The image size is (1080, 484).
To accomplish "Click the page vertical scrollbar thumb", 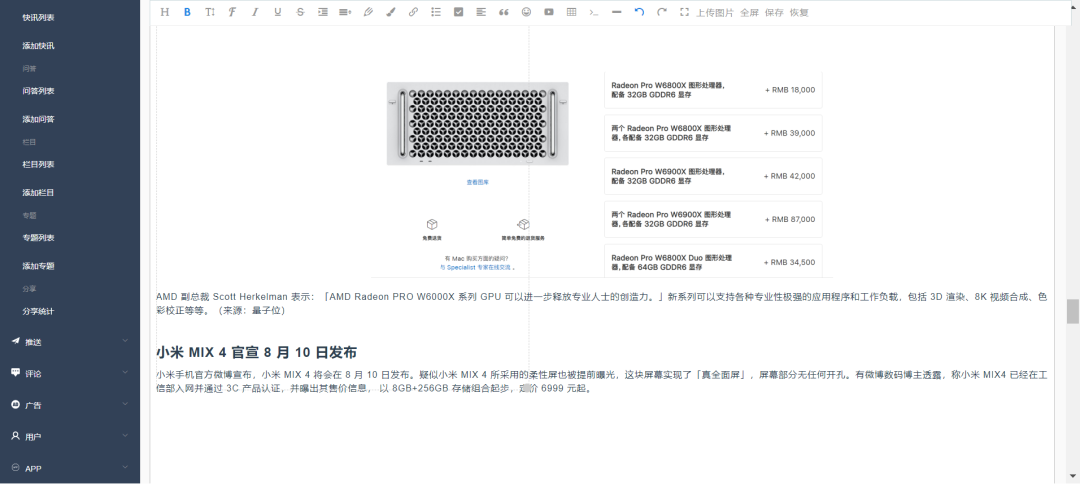I will [1072, 311].
